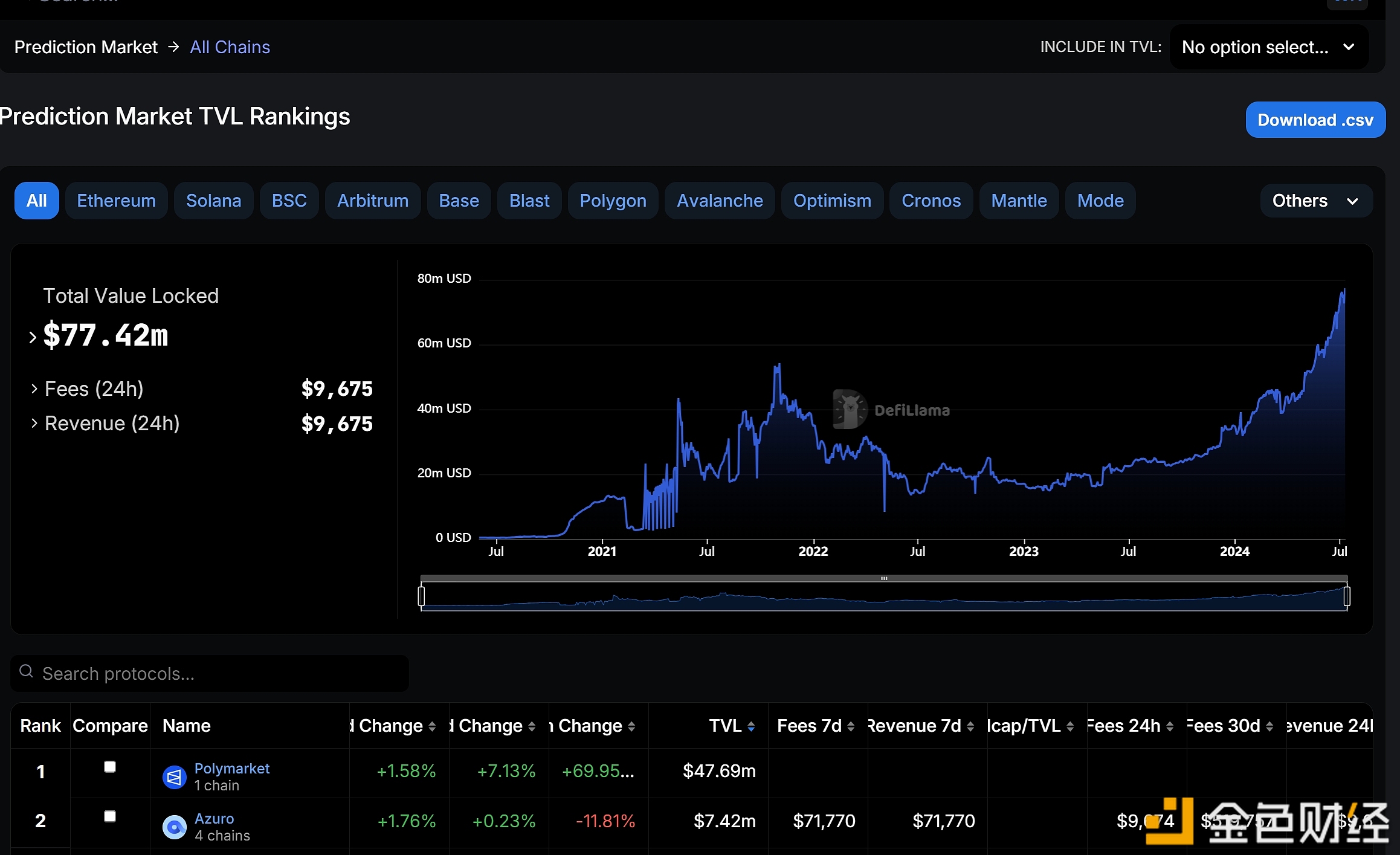This screenshot has height=855, width=1400.
Task: Click the $77.42m total value
Action: click(106, 335)
